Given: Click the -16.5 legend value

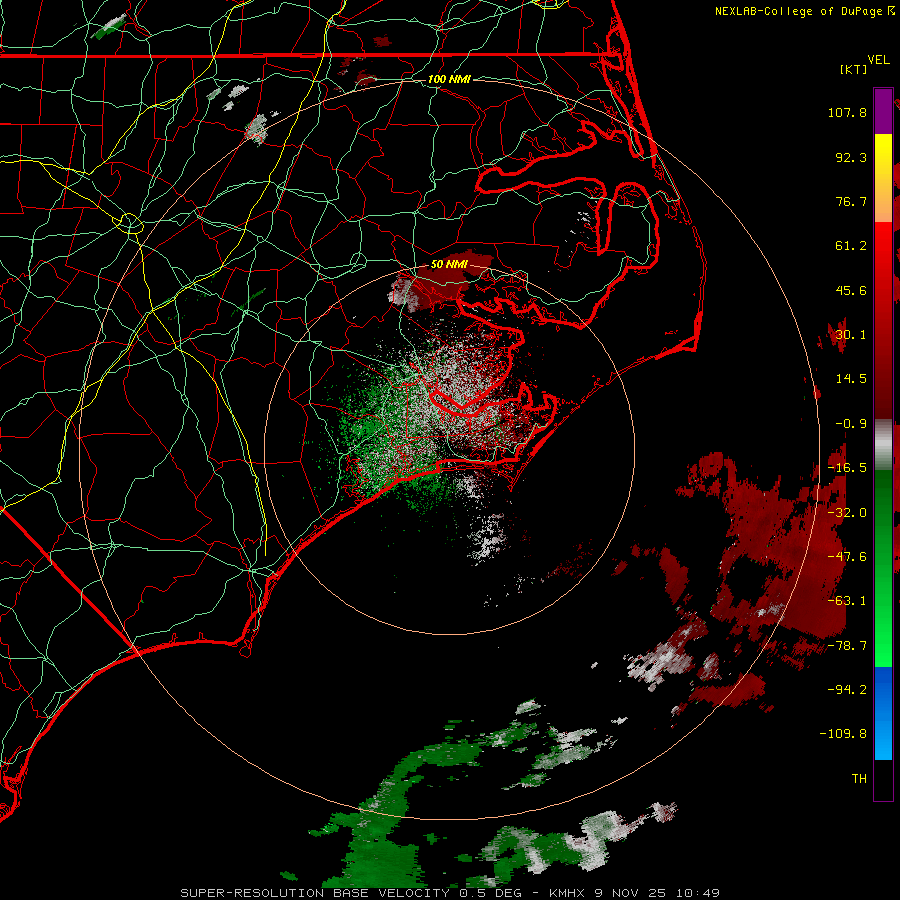Looking at the screenshot, I should click(x=847, y=468).
